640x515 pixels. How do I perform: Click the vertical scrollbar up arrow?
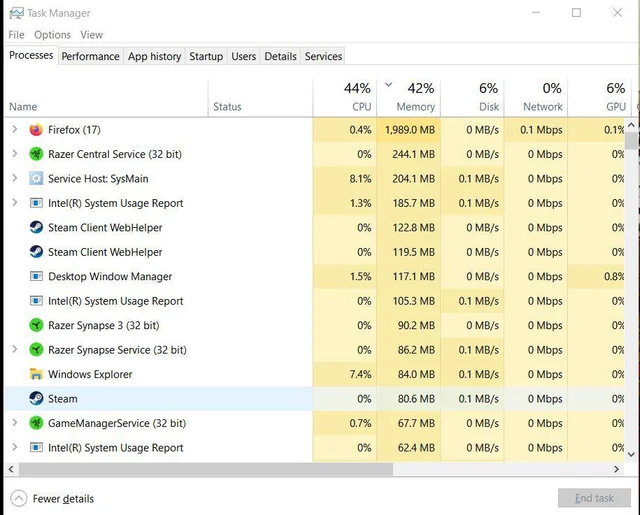pyautogui.click(x=631, y=124)
